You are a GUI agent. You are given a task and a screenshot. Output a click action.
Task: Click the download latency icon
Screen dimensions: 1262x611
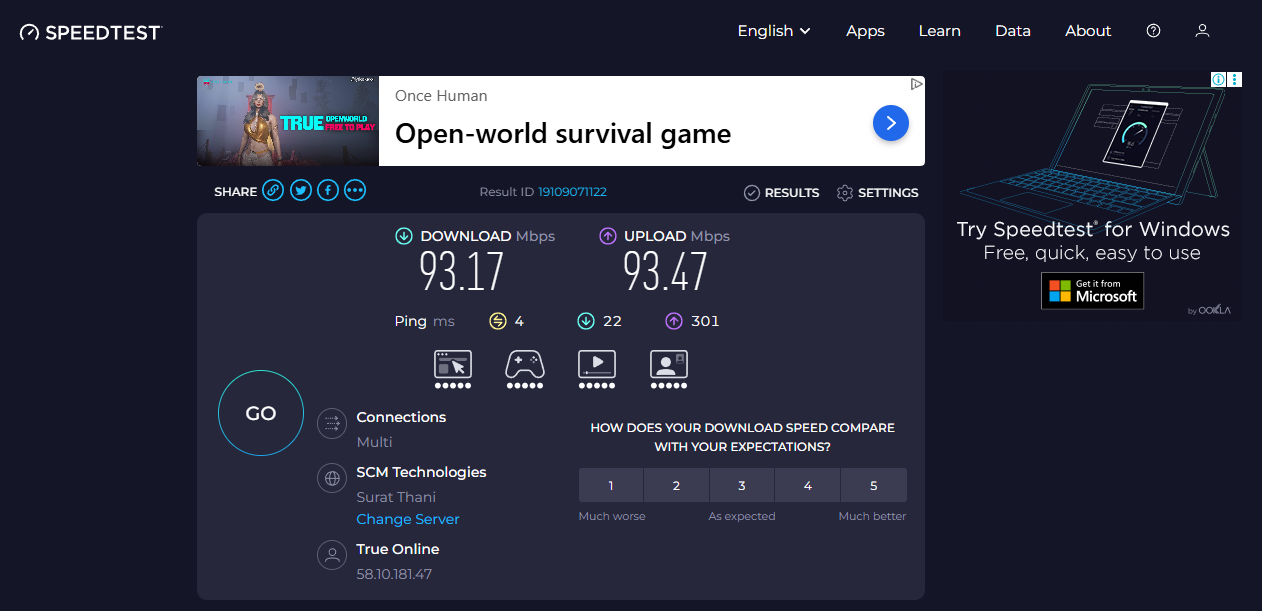pyautogui.click(x=586, y=321)
